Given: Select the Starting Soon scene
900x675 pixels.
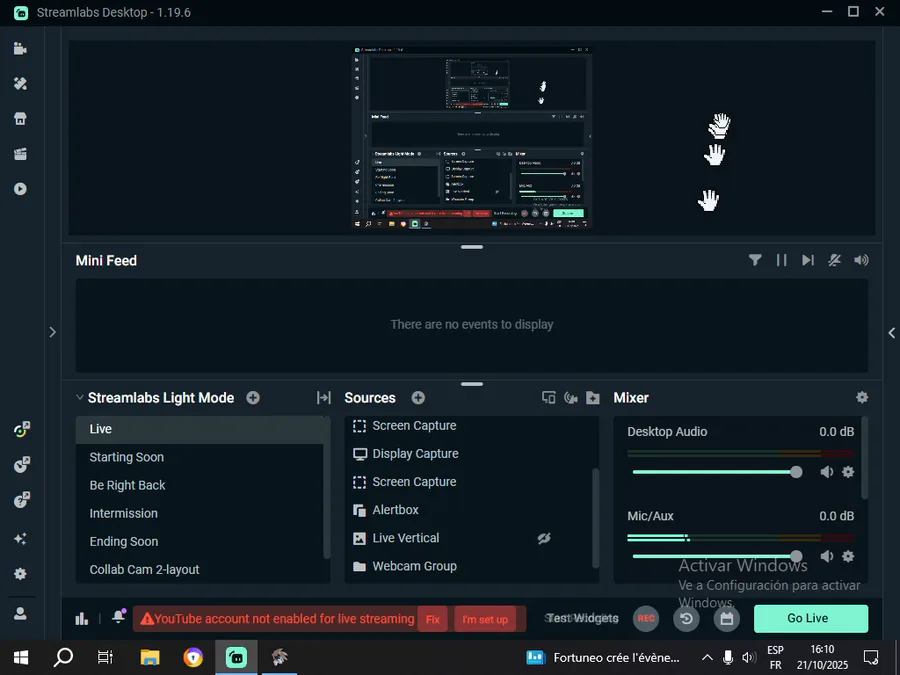Looking at the screenshot, I should click(x=200, y=457).
